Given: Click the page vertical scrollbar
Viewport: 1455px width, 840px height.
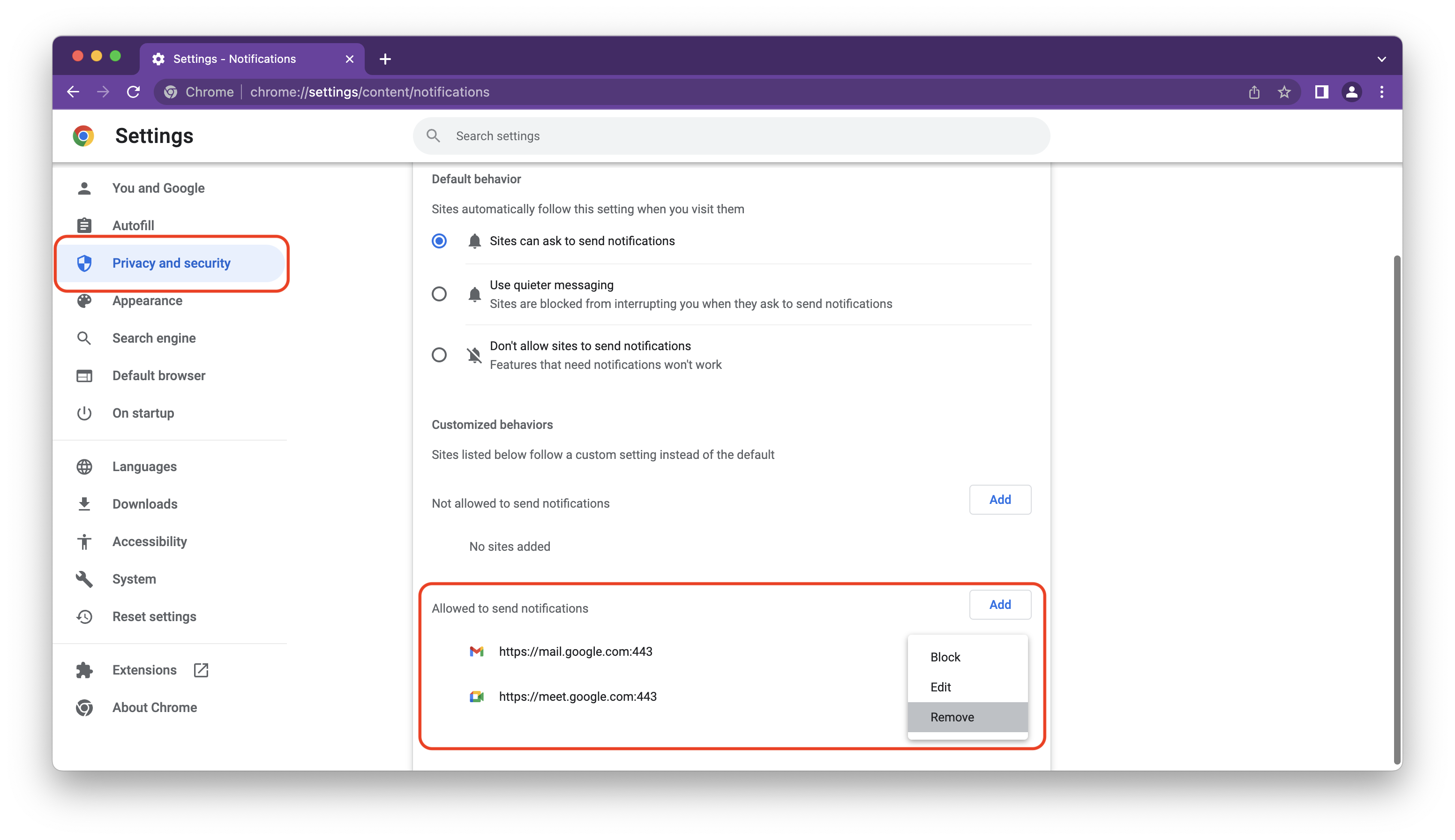Looking at the screenshot, I should click(x=1397, y=510).
